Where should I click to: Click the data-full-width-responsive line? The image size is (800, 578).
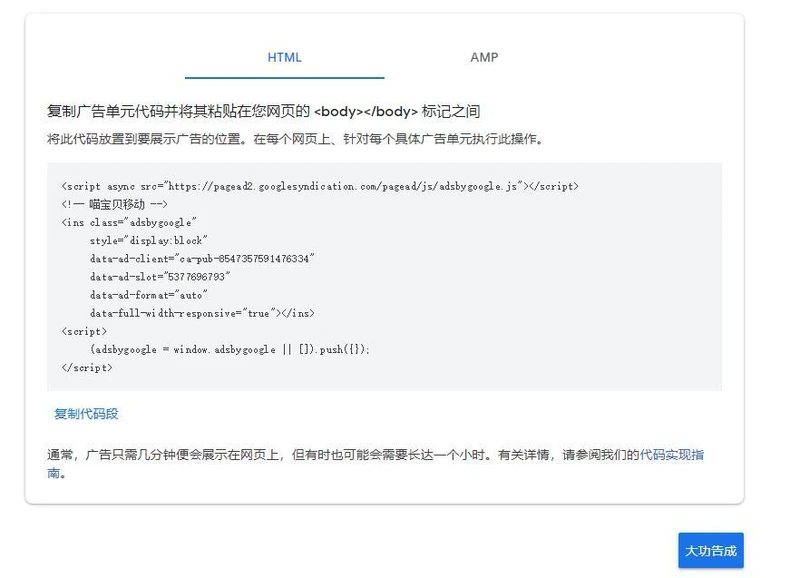pos(202,313)
